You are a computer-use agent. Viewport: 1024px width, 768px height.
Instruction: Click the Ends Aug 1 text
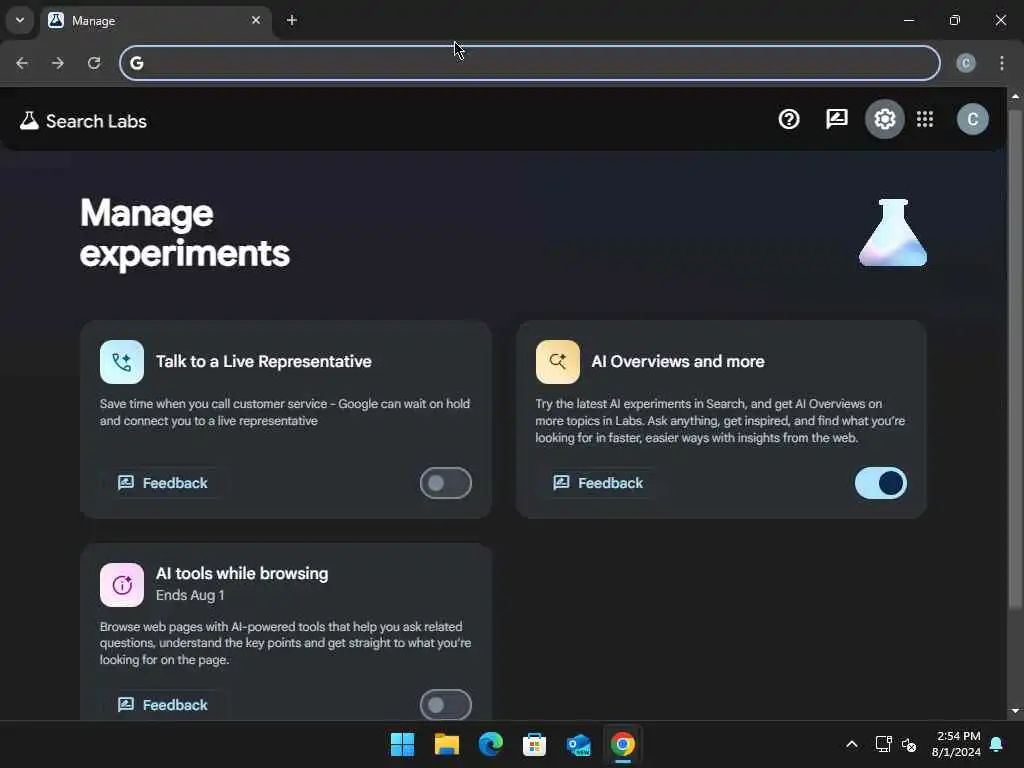(190, 595)
